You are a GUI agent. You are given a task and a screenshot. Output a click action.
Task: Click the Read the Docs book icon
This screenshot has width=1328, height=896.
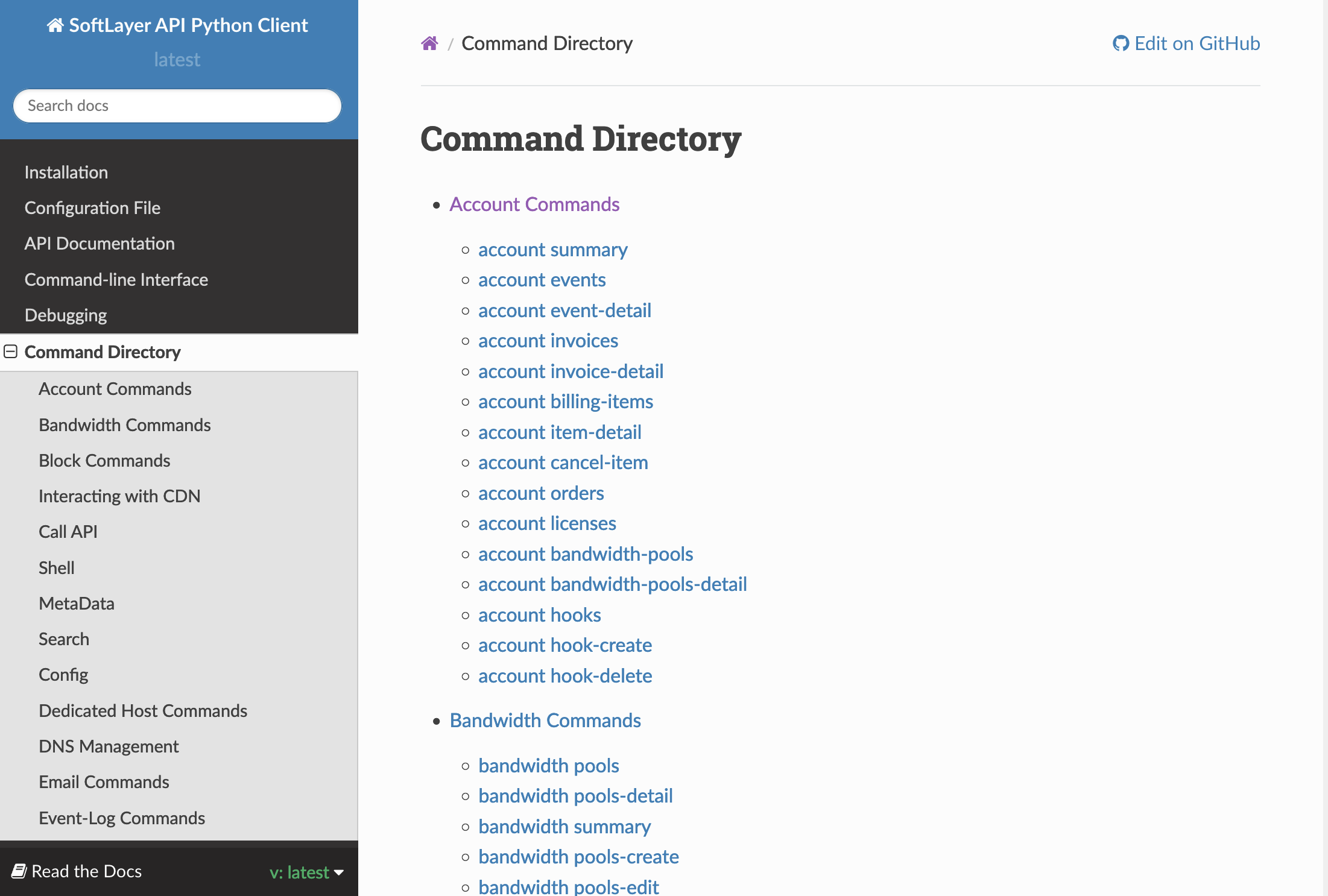20,870
